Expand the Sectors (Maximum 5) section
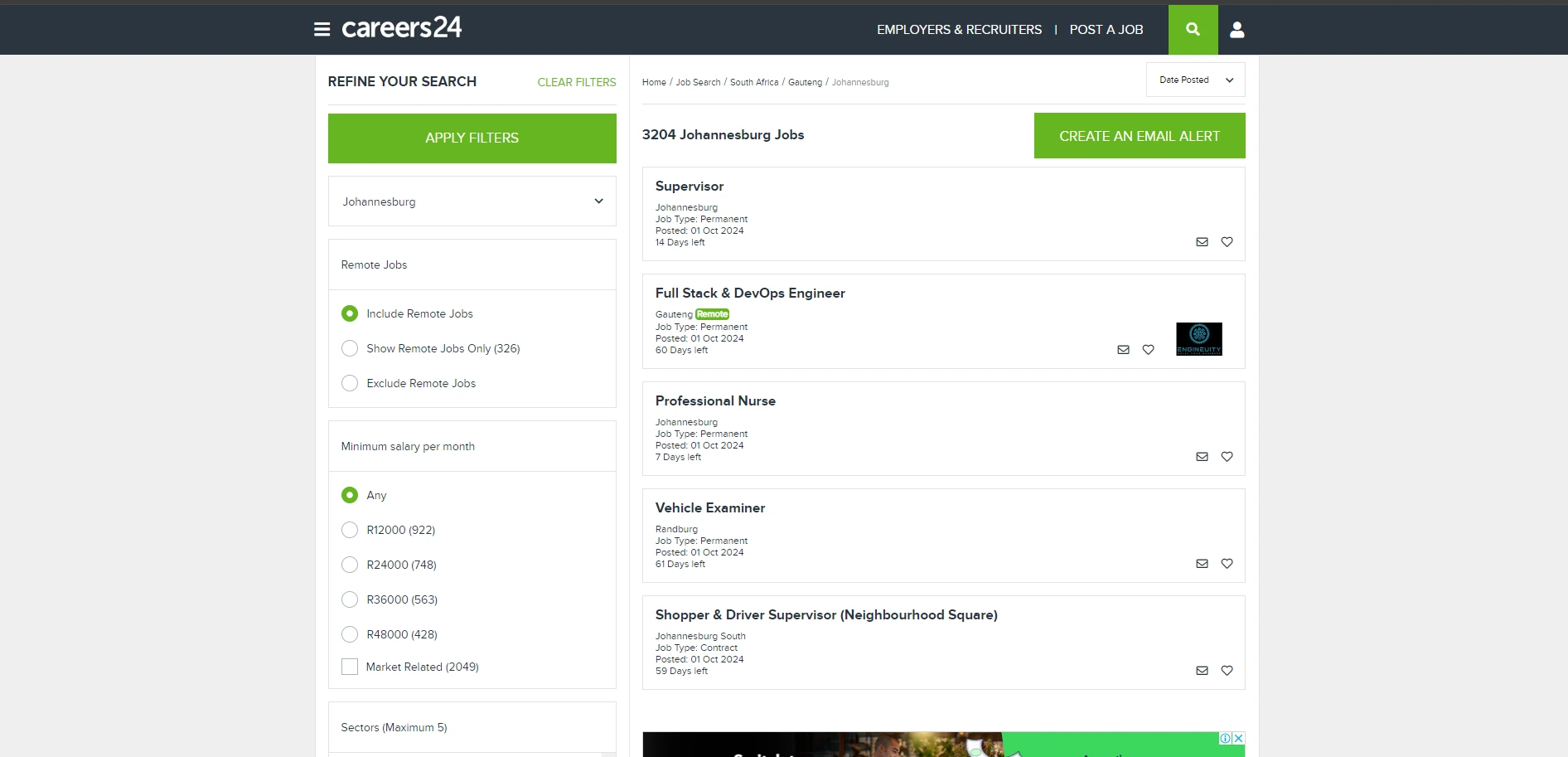Image resolution: width=1568 pixels, height=757 pixels. 472,727
